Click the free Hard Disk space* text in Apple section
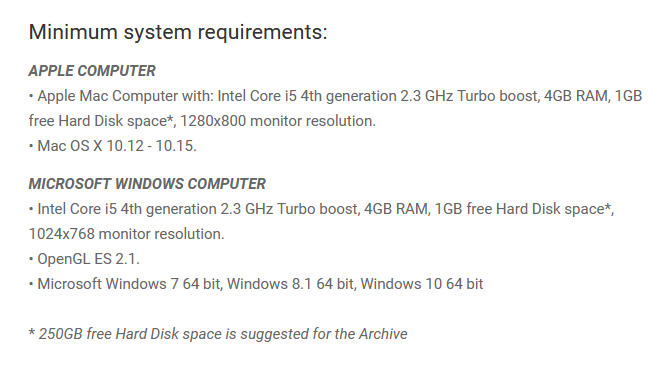 101,121
